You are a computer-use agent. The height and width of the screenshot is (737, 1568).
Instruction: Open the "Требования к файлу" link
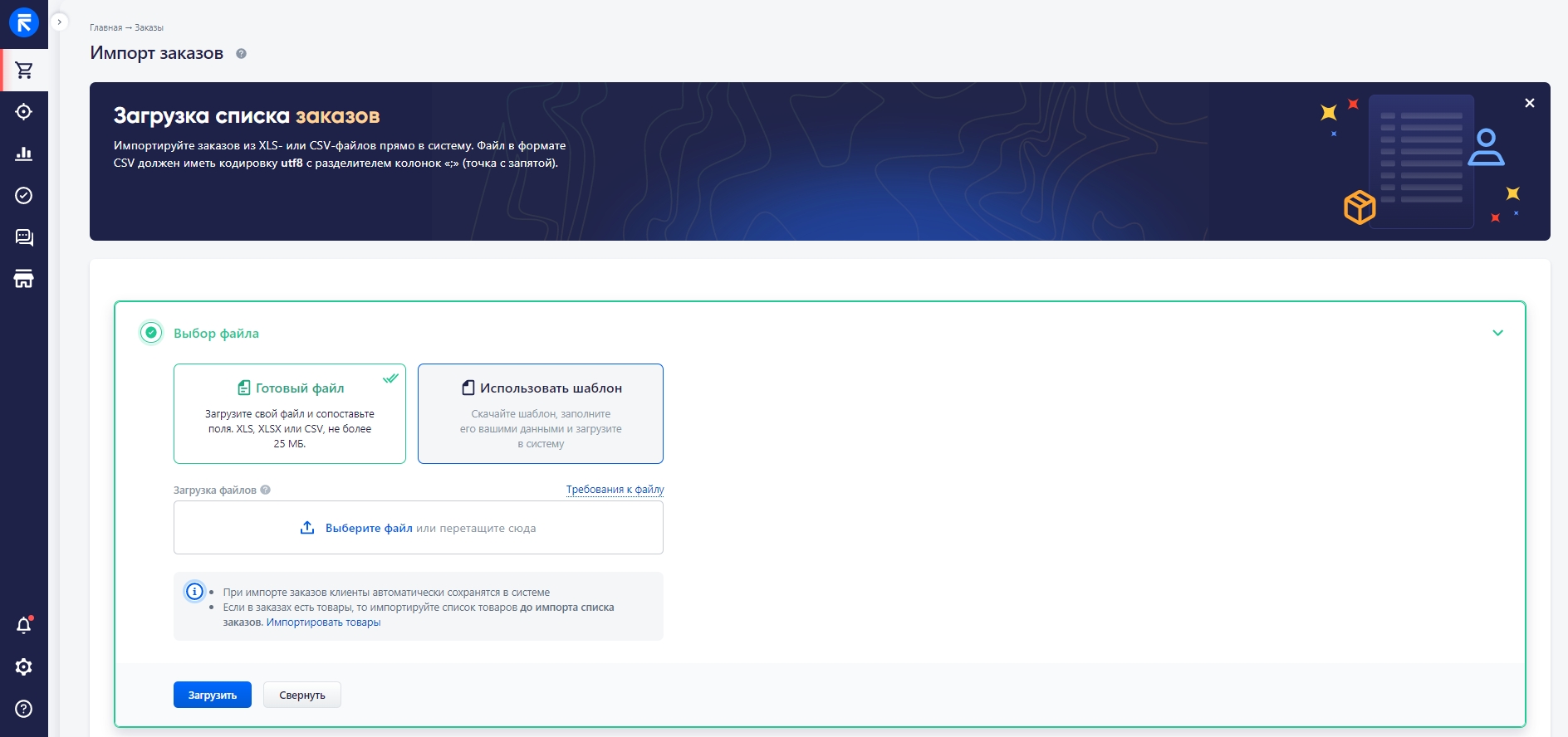[x=615, y=490]
